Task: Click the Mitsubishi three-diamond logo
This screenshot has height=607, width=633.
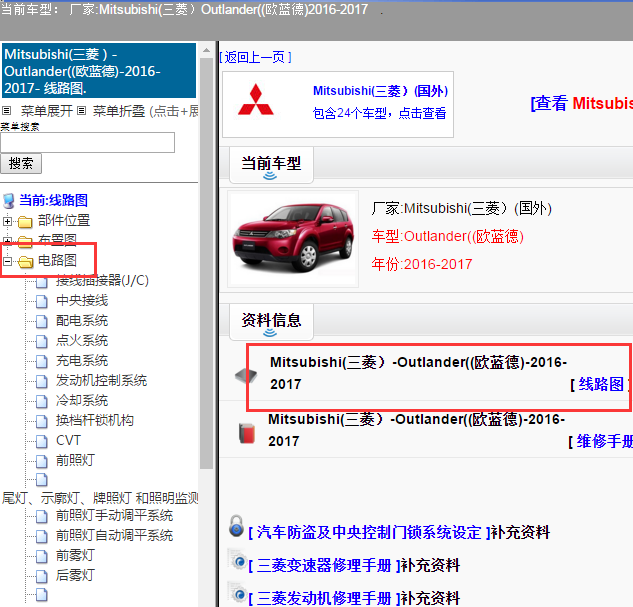Action: pos(256,99)
